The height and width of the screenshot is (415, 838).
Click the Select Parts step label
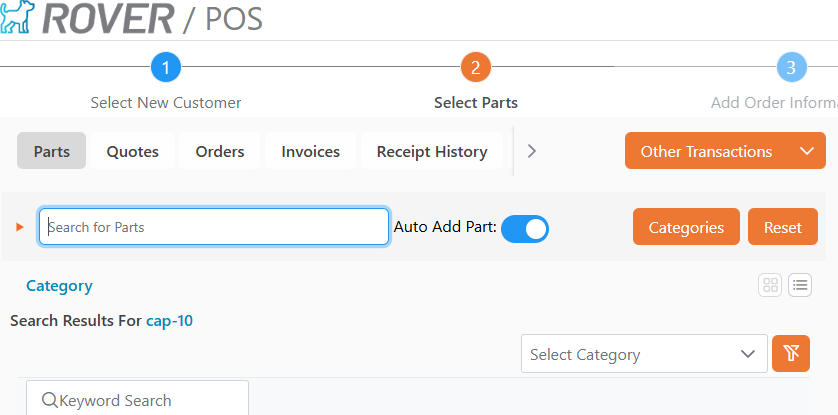(476, 102)
